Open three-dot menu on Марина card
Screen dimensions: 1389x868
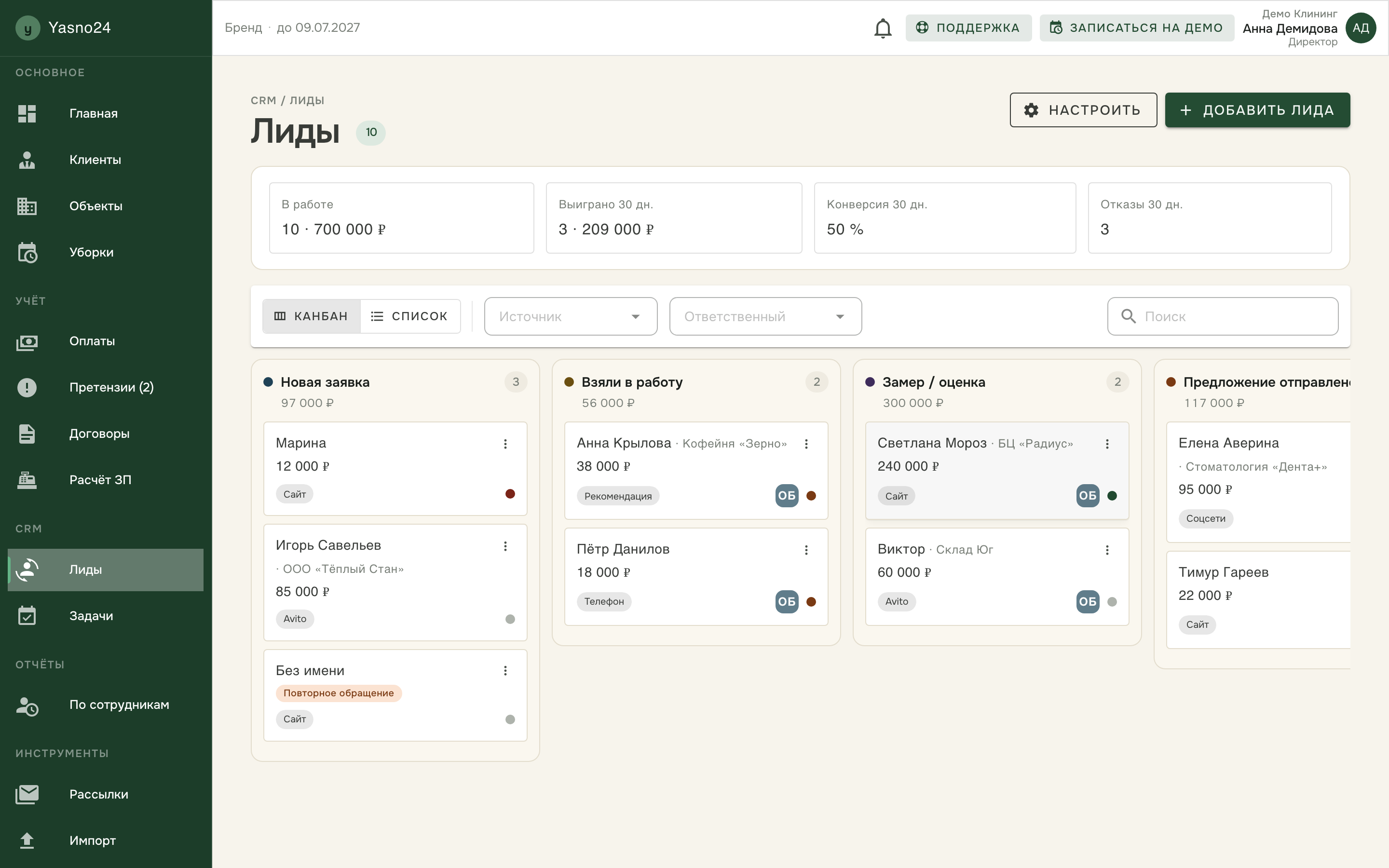(x=505, y=444)
